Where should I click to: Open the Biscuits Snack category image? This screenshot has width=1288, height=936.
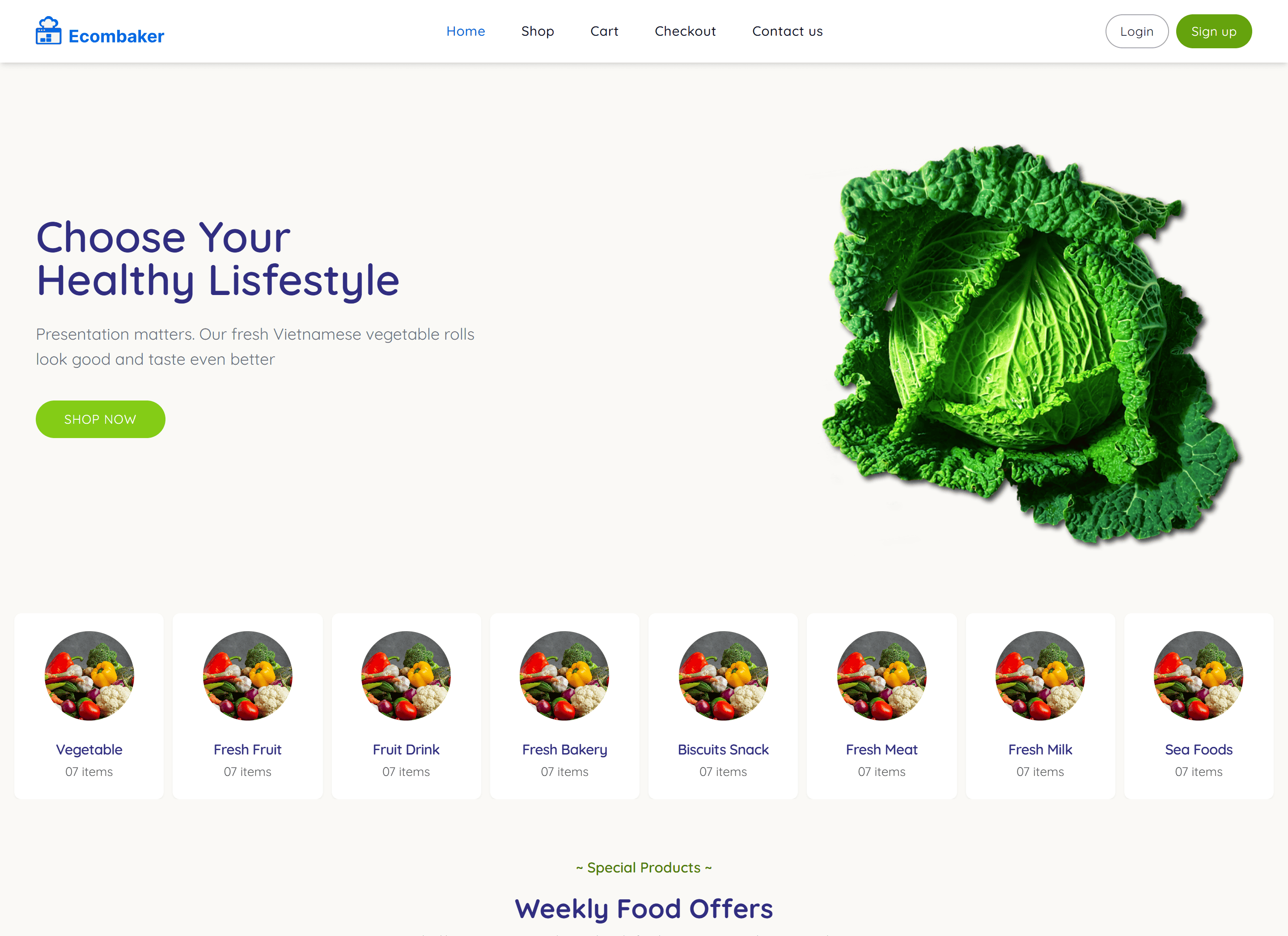click(x=724, y=675)
